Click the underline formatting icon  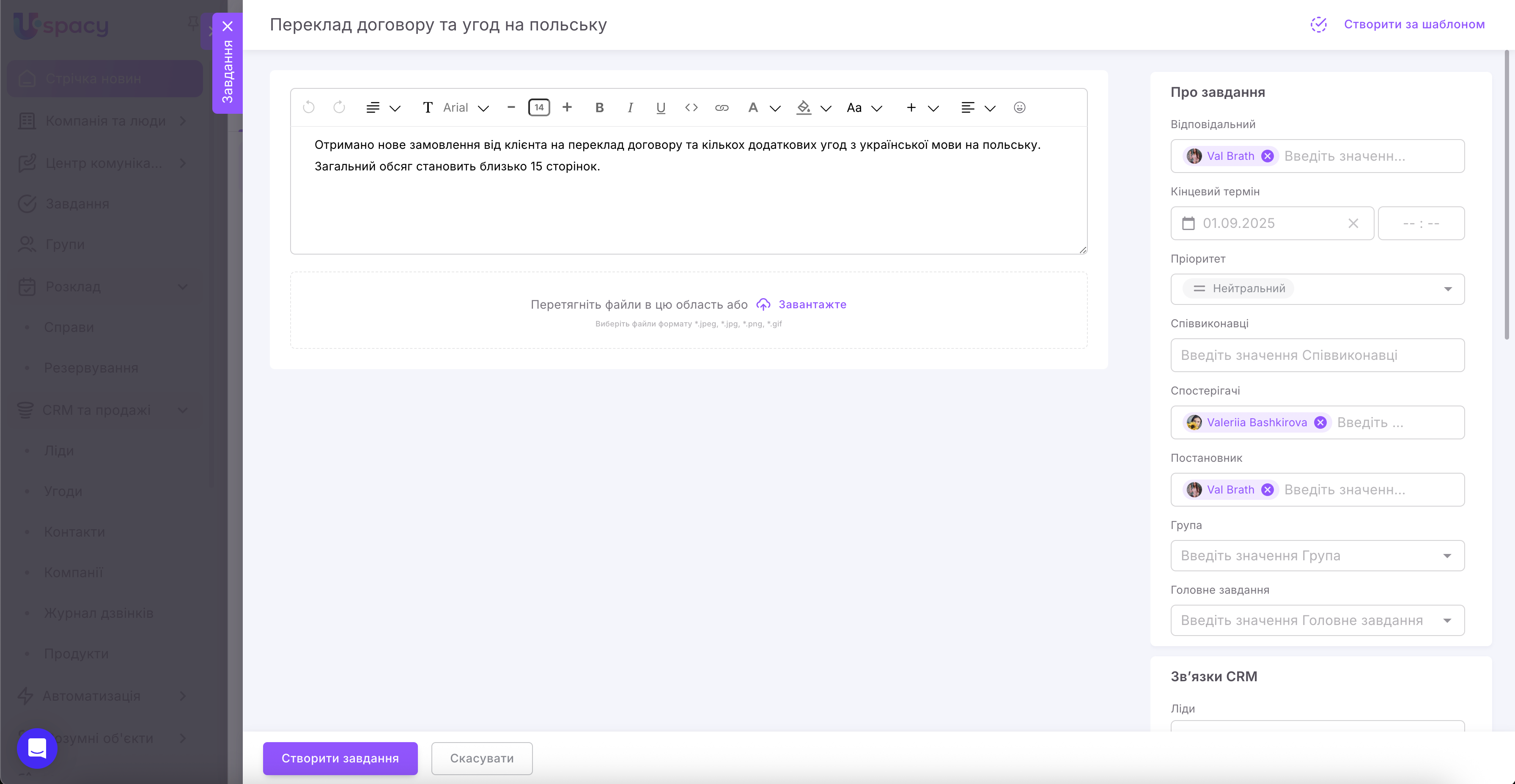661,108
